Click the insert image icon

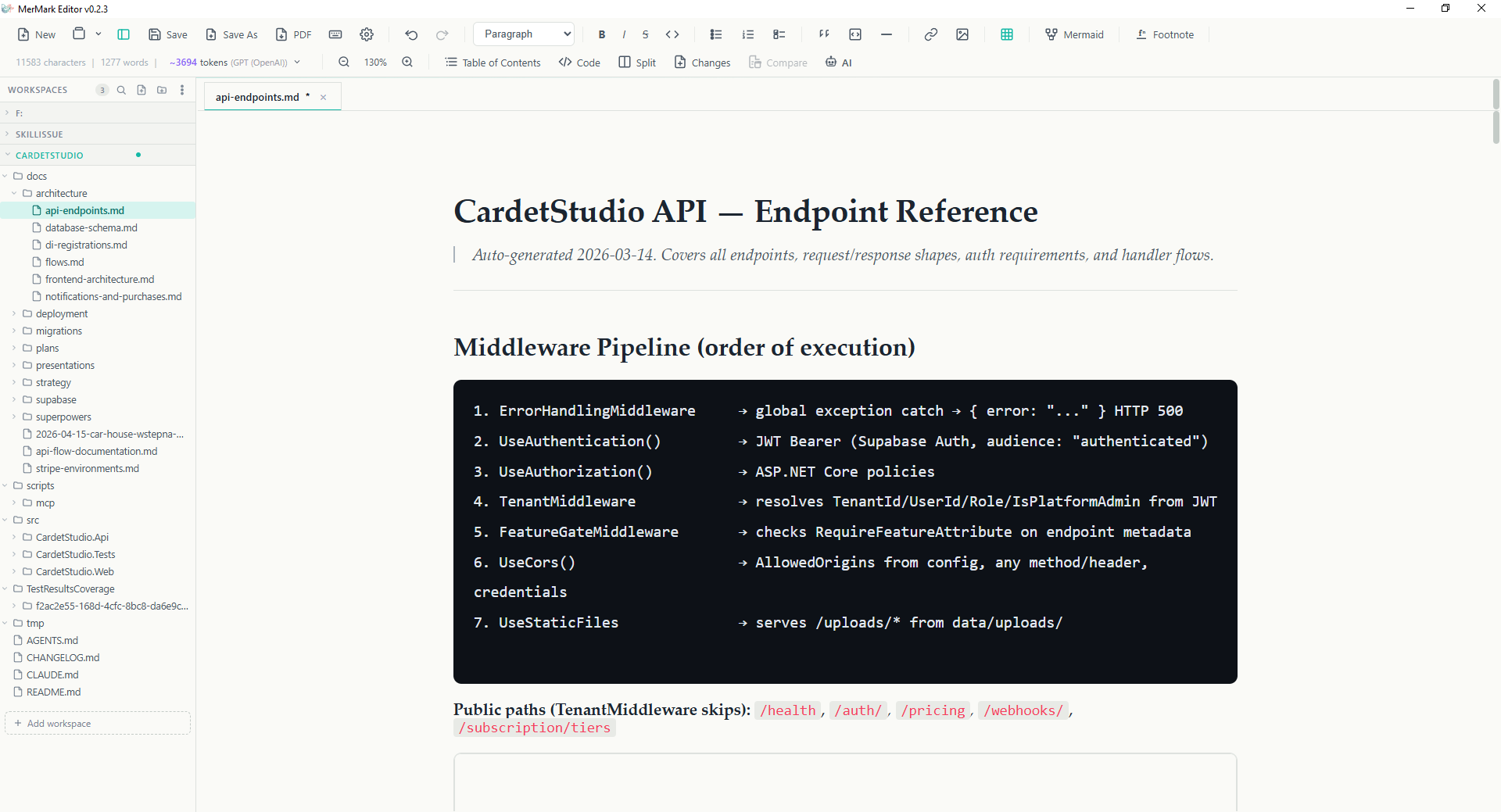click(962, 34)
